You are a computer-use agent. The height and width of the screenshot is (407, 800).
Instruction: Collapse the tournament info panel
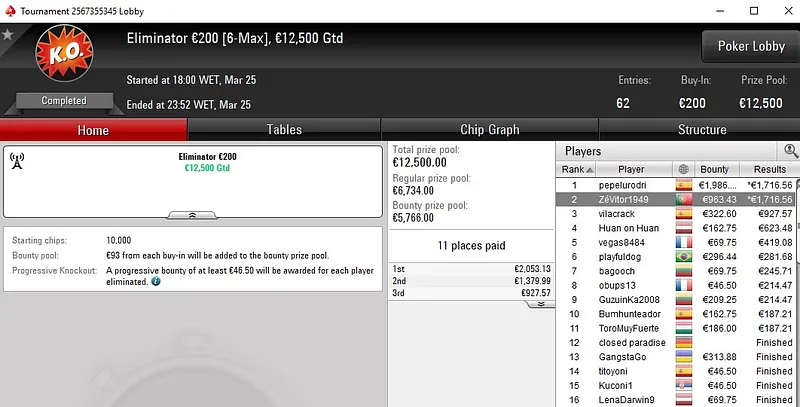(193, 215)
